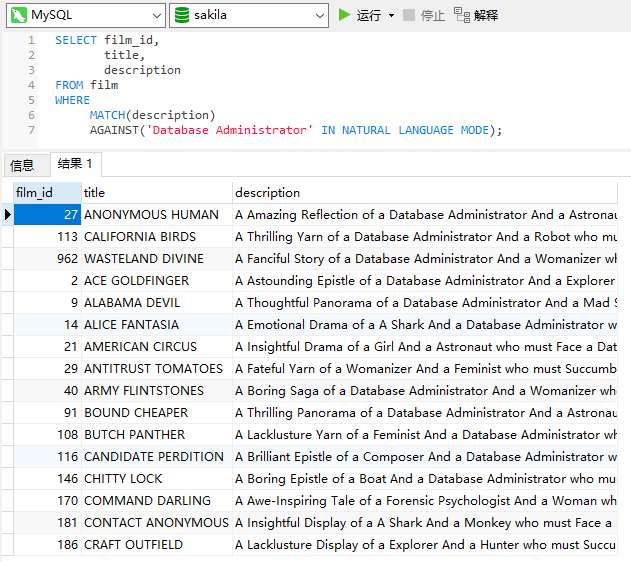Click the green sakila database icon
631x562 pixels.
pos(182,15)
